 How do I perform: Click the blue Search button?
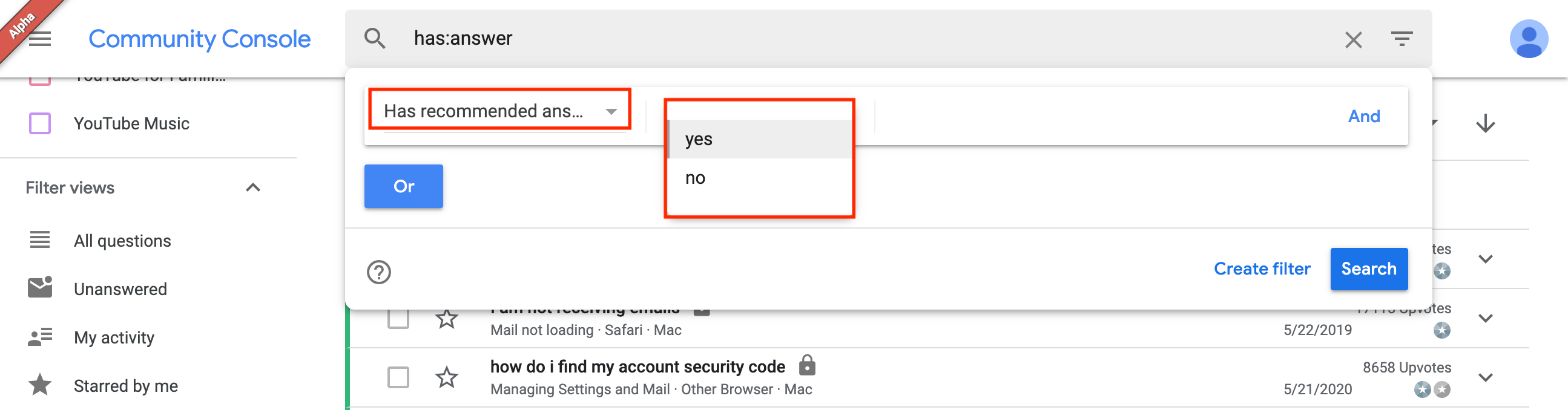click(1369, 269)
